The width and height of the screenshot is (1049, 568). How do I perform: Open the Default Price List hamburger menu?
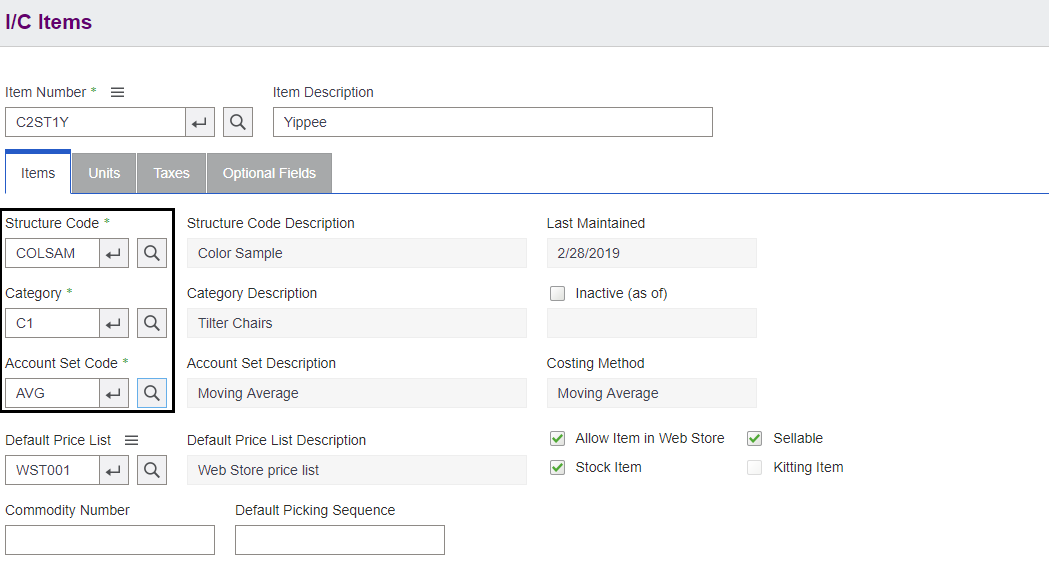(x=131, y=440)
